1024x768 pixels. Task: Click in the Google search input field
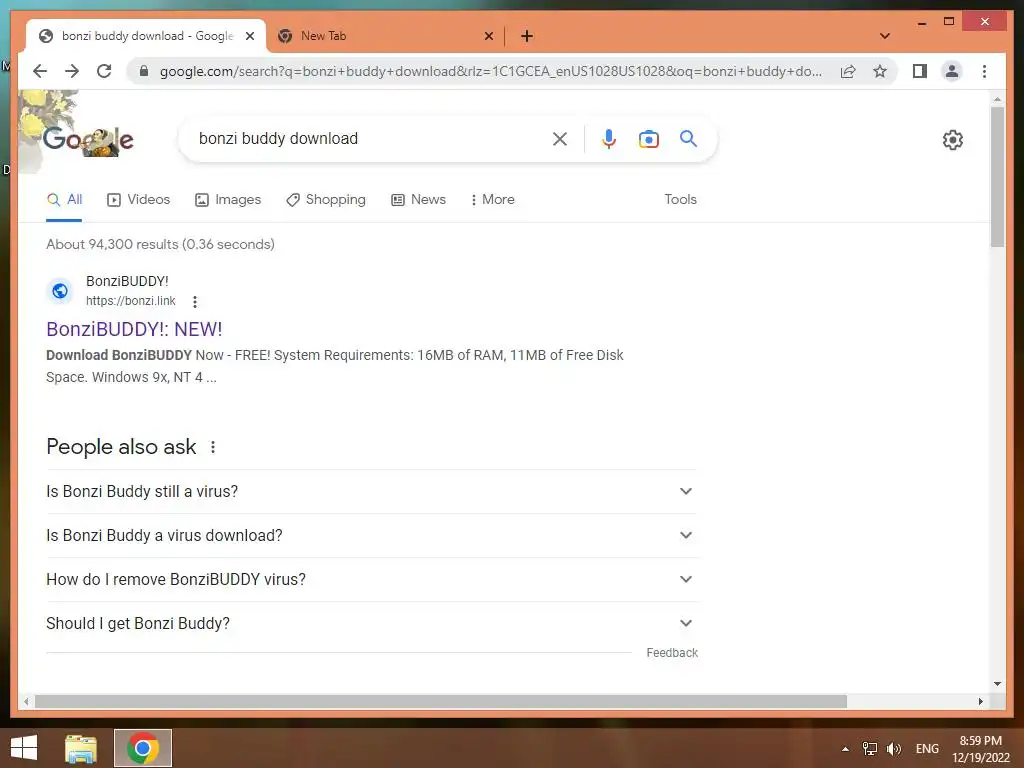[x=370, y=138]
